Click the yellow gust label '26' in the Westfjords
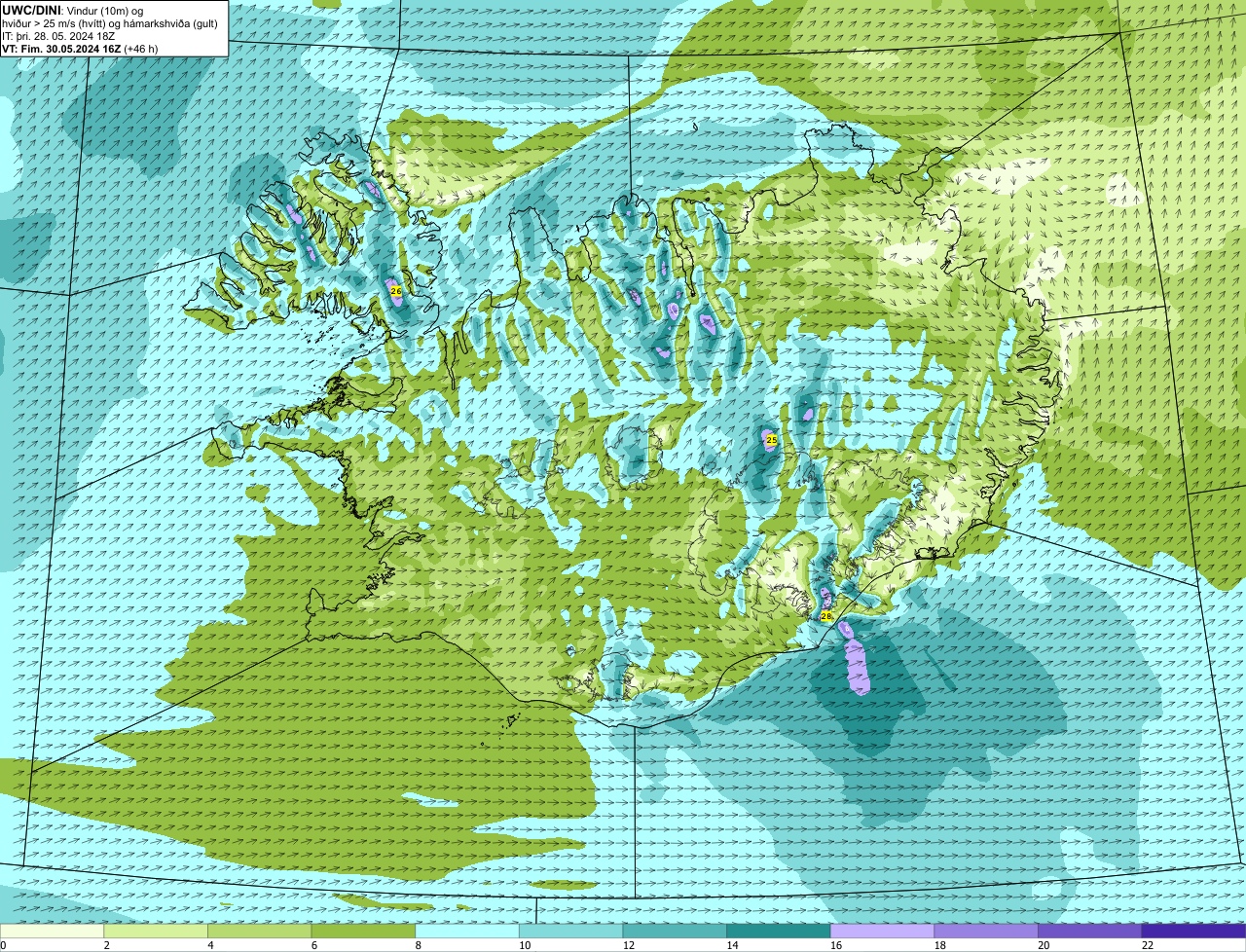This screenshot has width=1246, height=952. (395, 291)
